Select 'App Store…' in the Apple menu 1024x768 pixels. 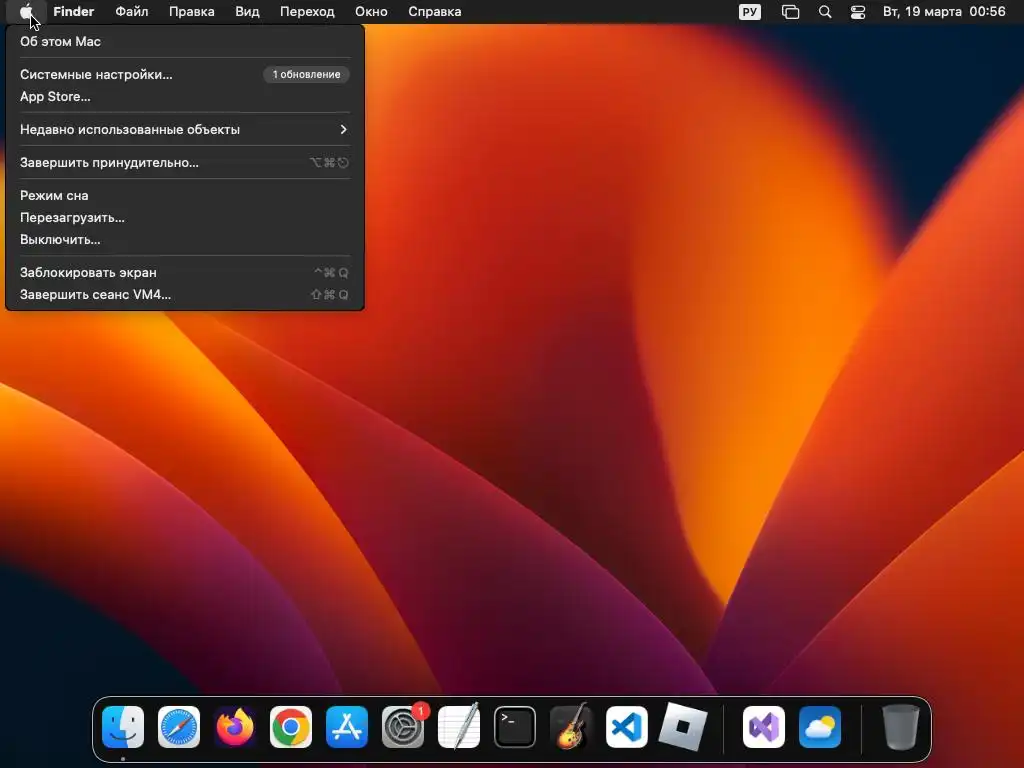click(x=184, y=97)
